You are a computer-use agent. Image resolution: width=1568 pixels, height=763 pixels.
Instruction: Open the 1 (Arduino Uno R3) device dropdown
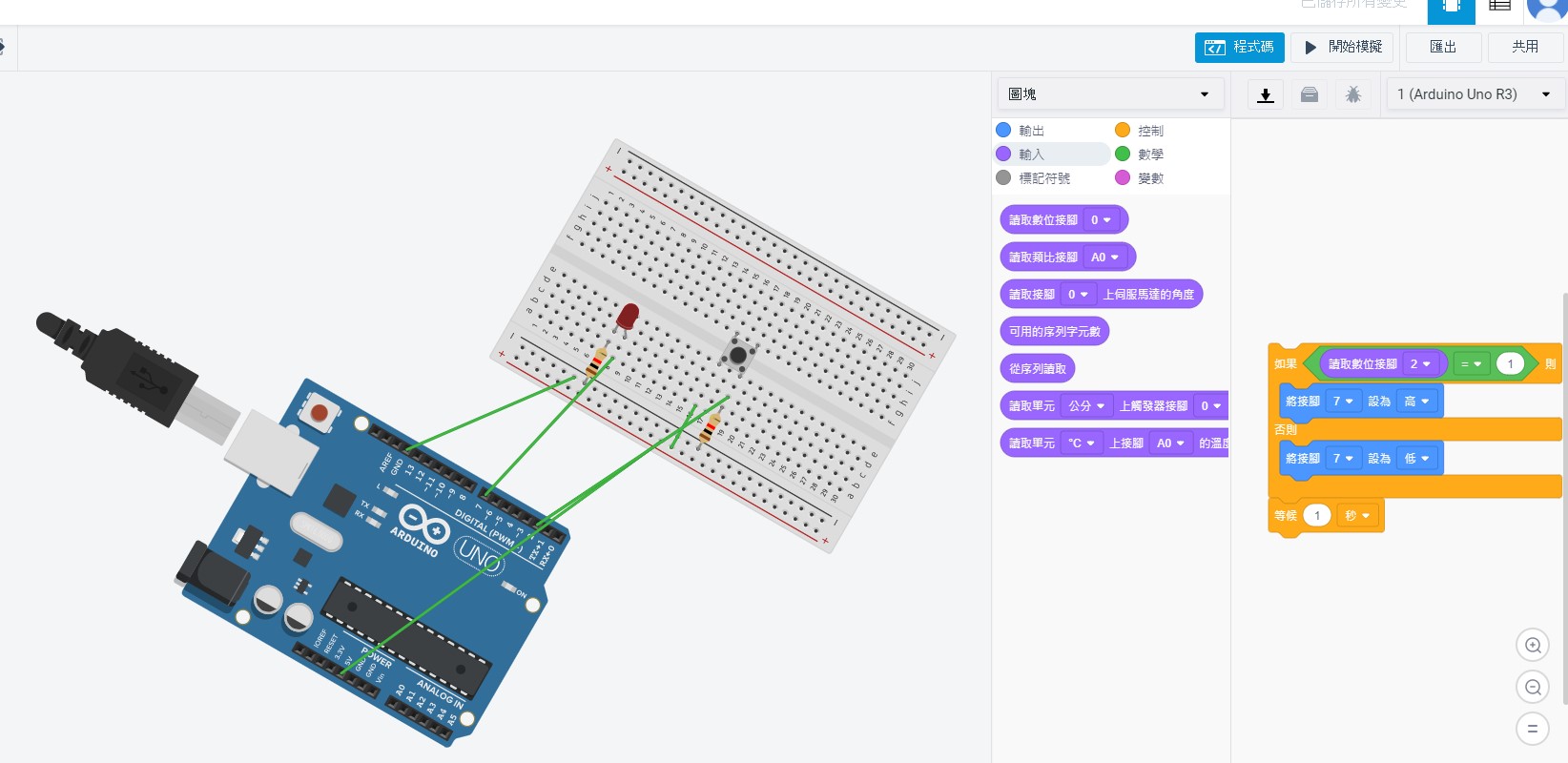tap(1474, 94)
